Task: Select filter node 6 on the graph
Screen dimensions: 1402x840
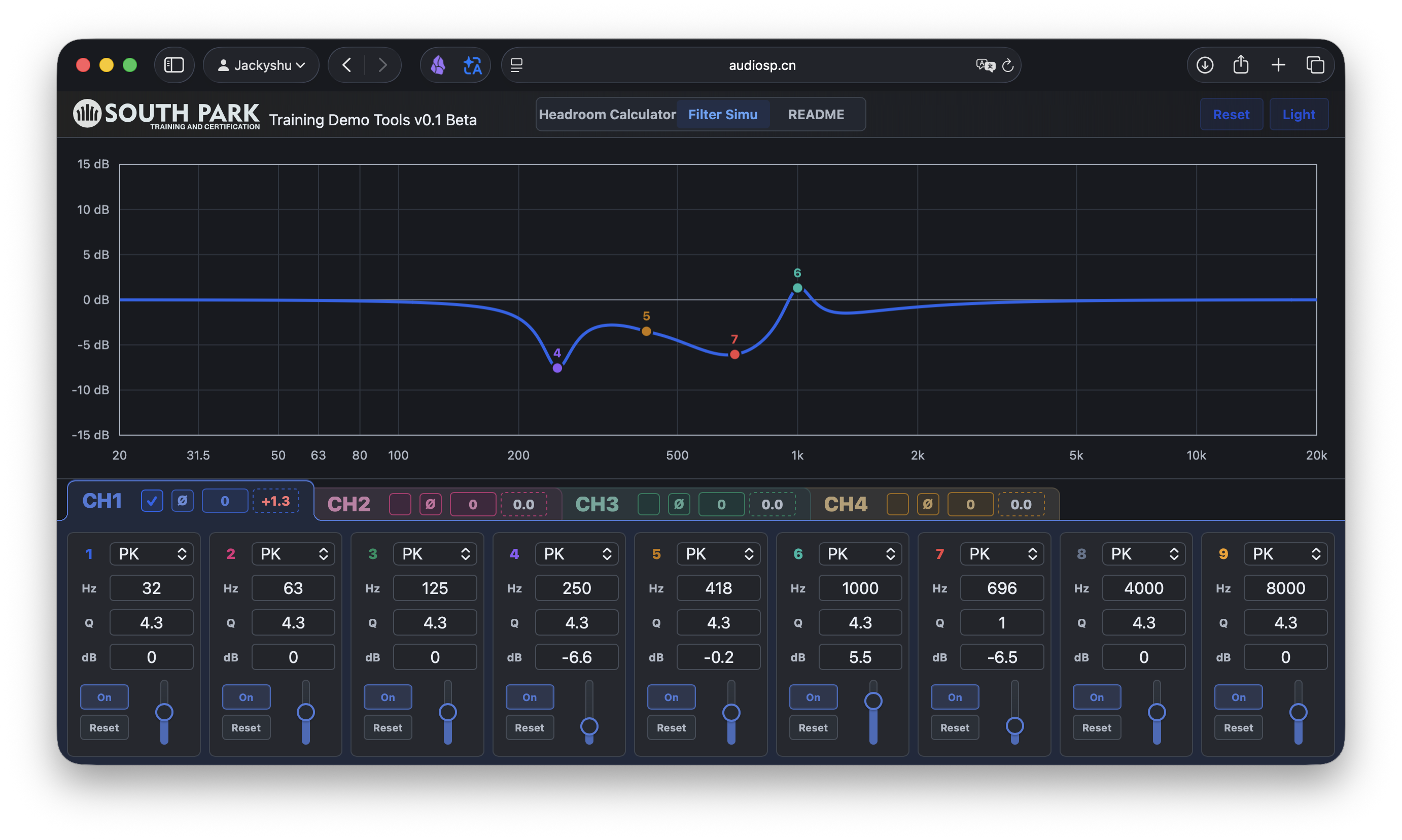Action: (797, 288)
